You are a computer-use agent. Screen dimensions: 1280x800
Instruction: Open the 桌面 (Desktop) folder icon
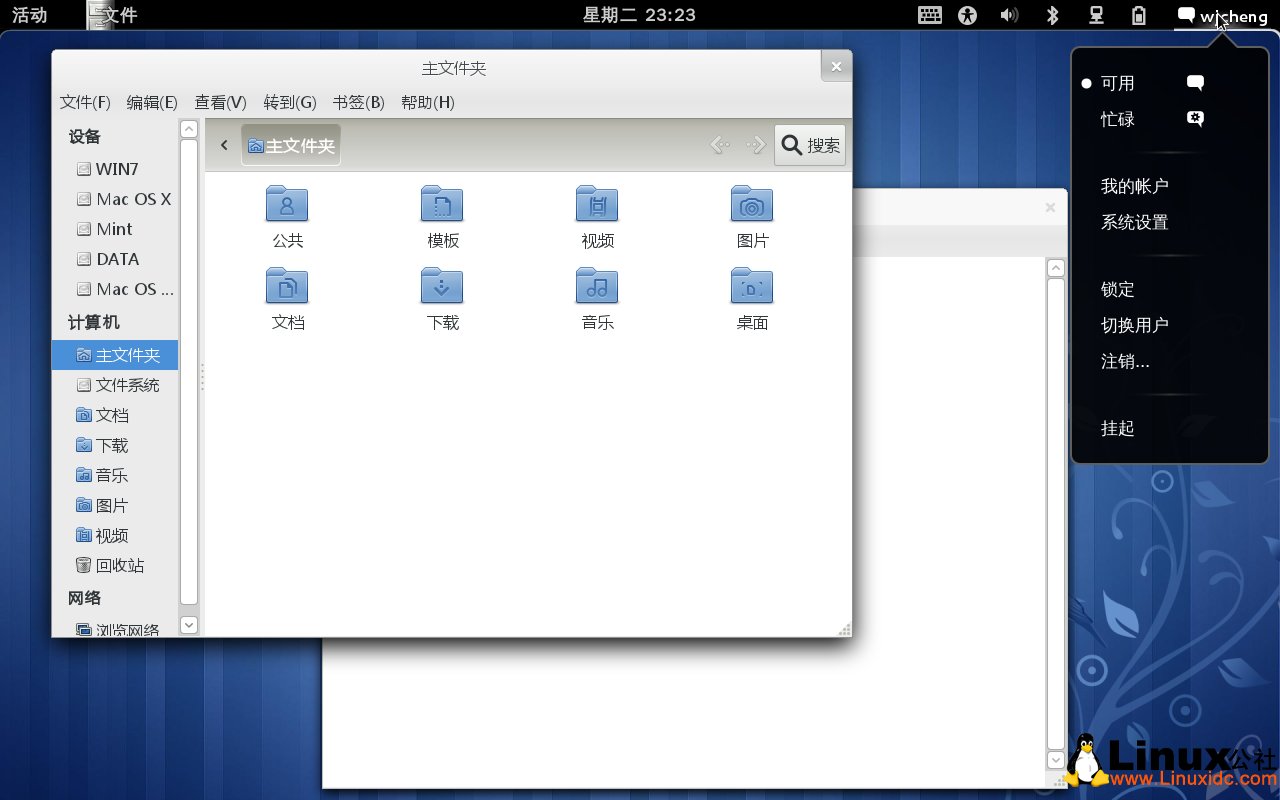pyautogui.click(x=752, y=286)
